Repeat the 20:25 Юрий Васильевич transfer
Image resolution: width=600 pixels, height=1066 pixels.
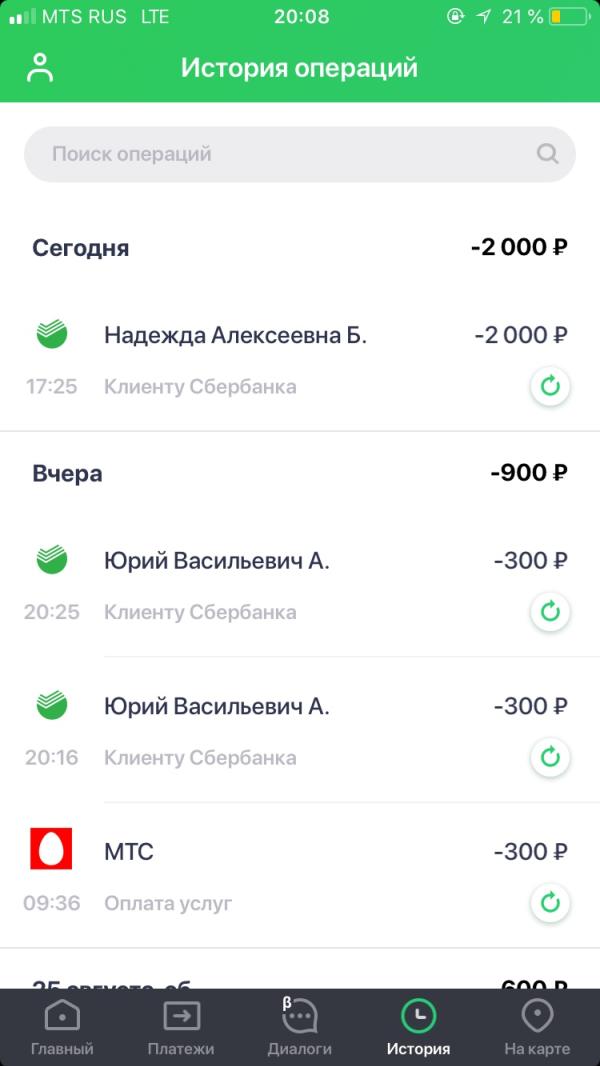550,612
